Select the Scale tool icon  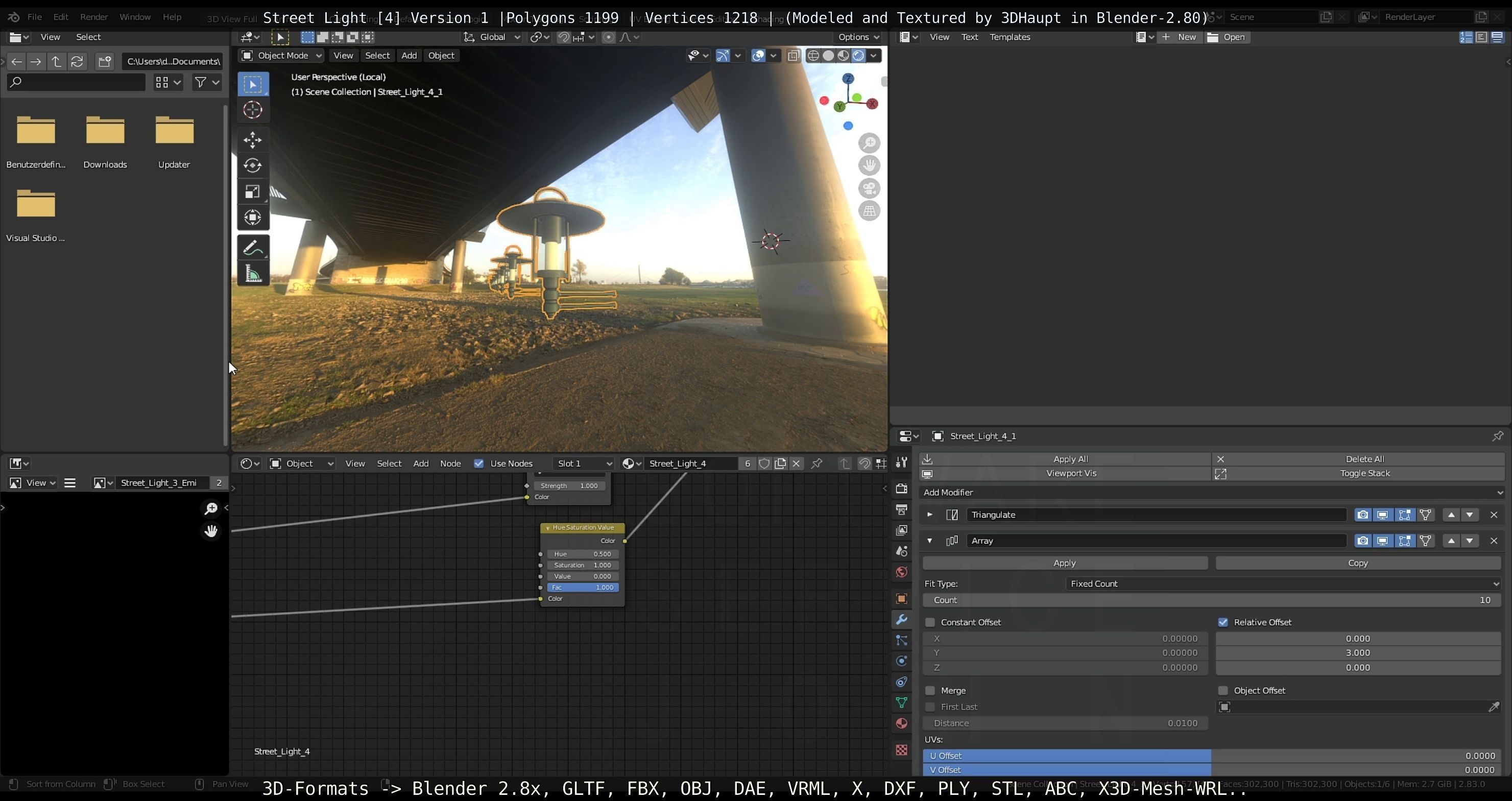252,192
